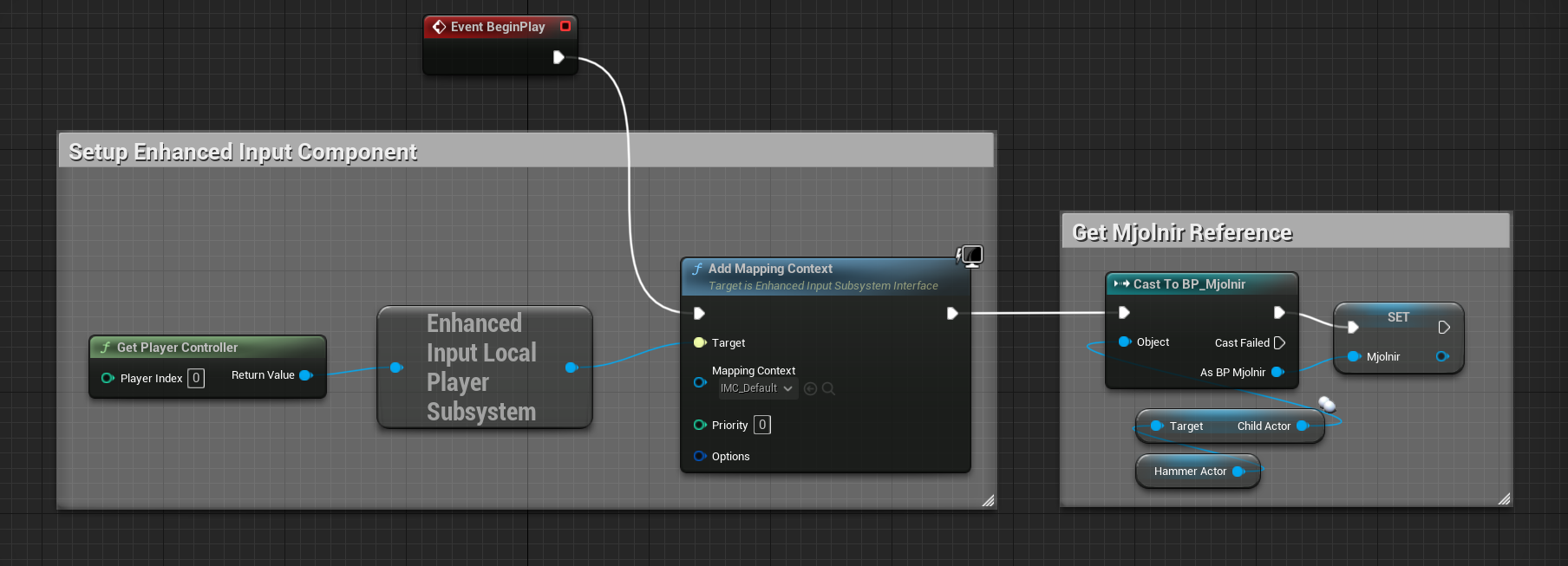Click the Cast Failed execution pin

click(x=1279, y=342)
